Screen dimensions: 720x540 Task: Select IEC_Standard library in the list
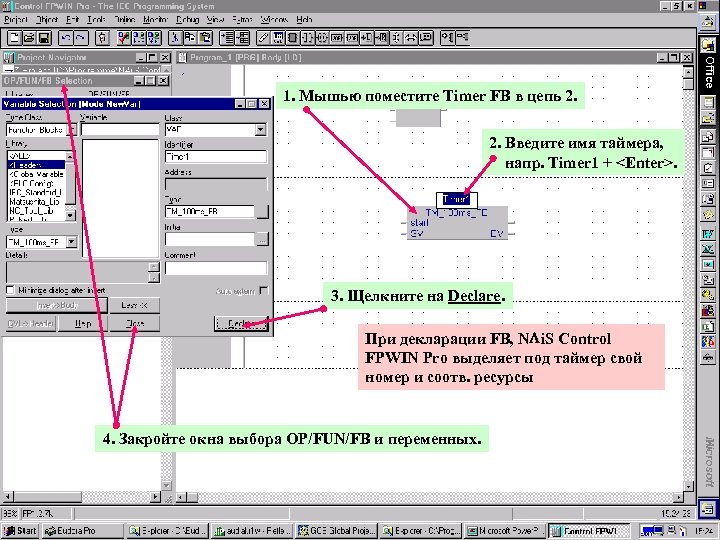click(x=37, y=192)
